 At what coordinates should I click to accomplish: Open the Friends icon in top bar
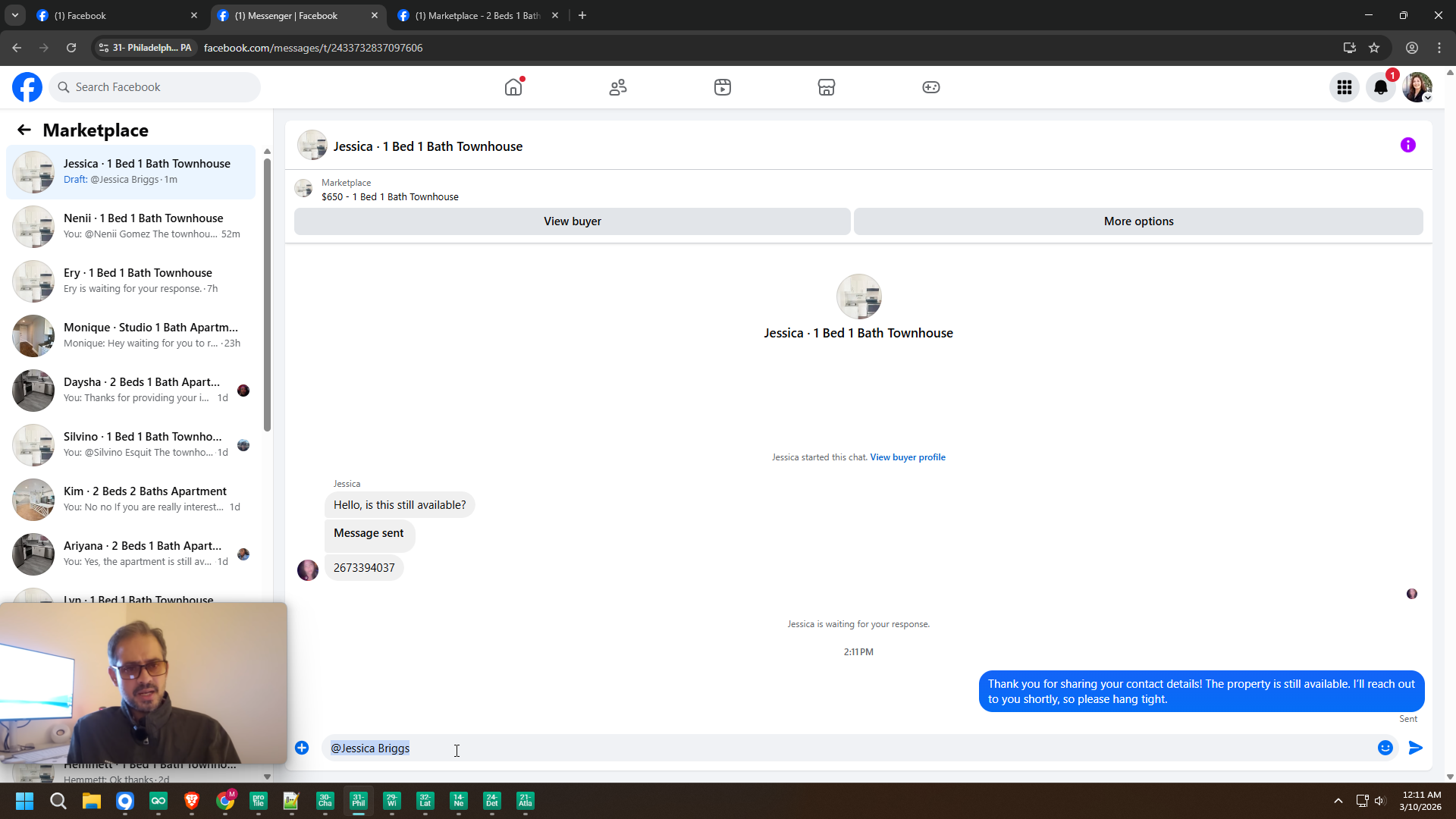[x=618, y=87]
